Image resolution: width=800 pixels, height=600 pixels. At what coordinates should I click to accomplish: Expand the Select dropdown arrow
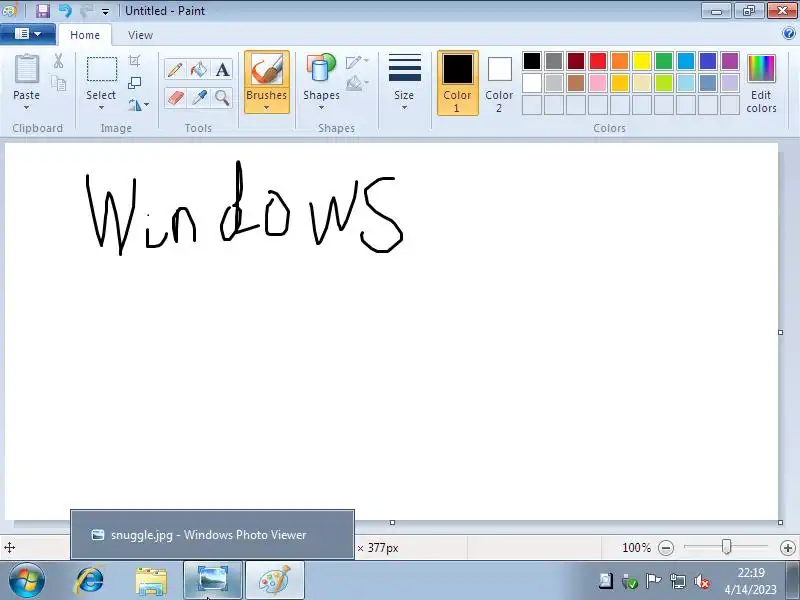(101, 107)
